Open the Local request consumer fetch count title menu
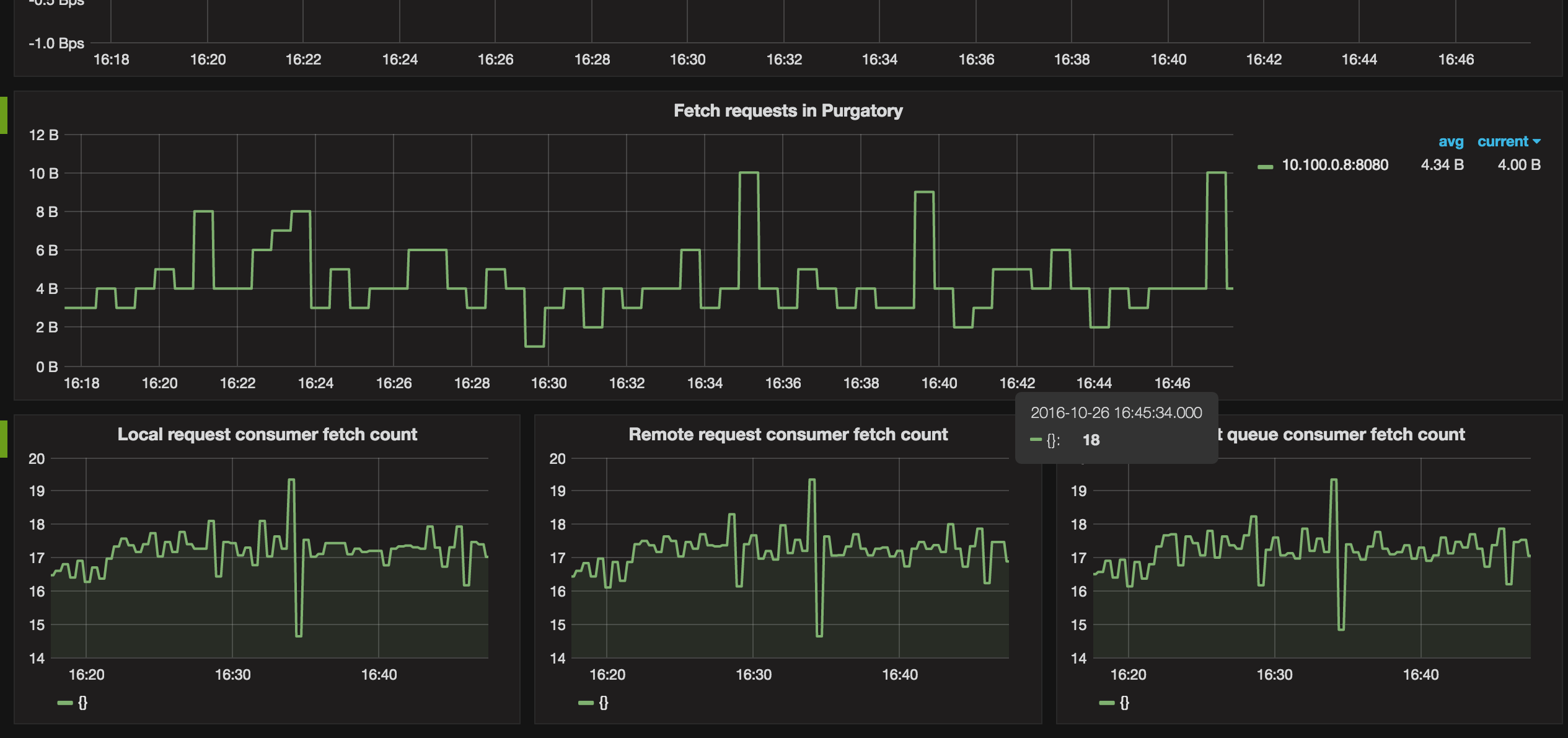This screenshot has width=1568, height=738. coord(267,435)
